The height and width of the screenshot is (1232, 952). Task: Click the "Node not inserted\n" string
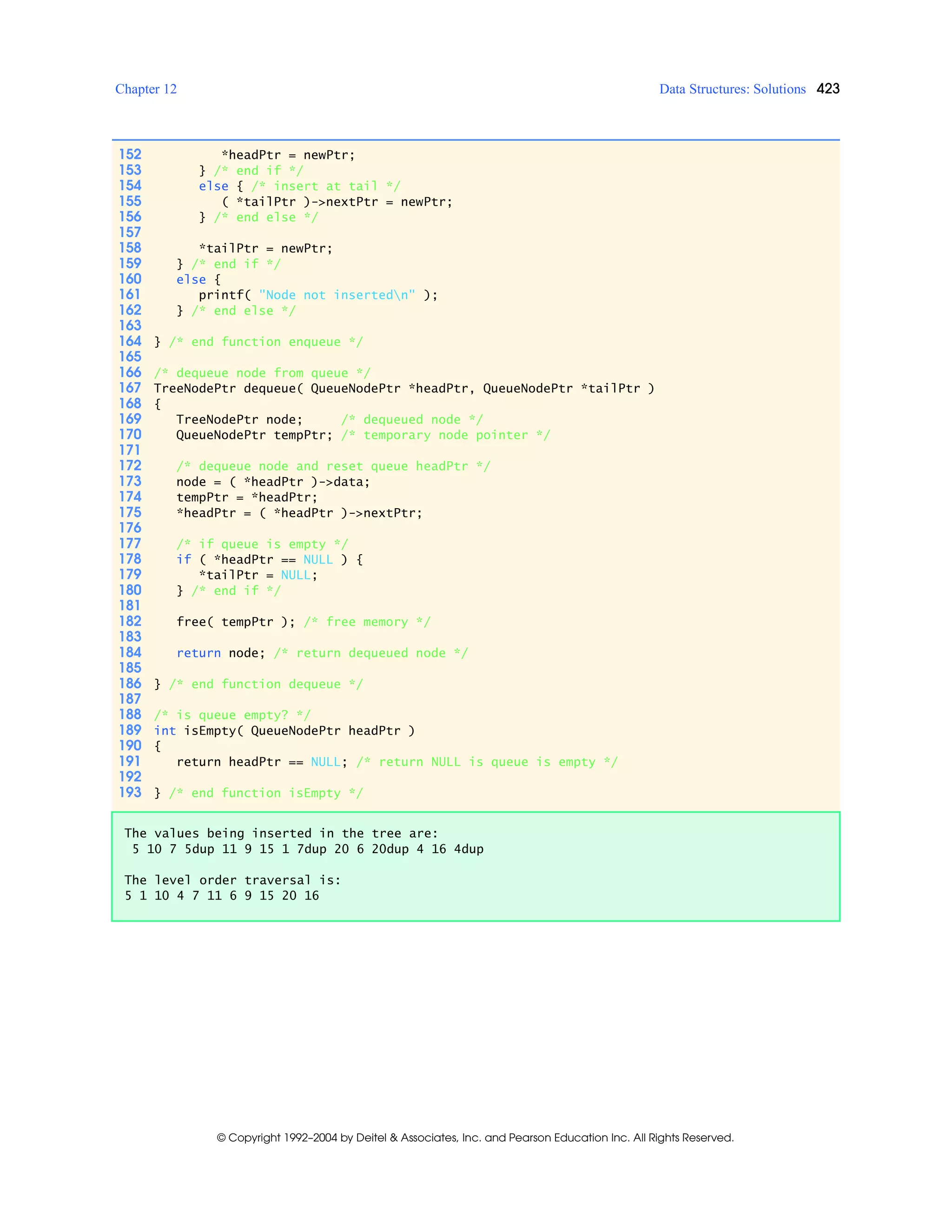point(337,295)
